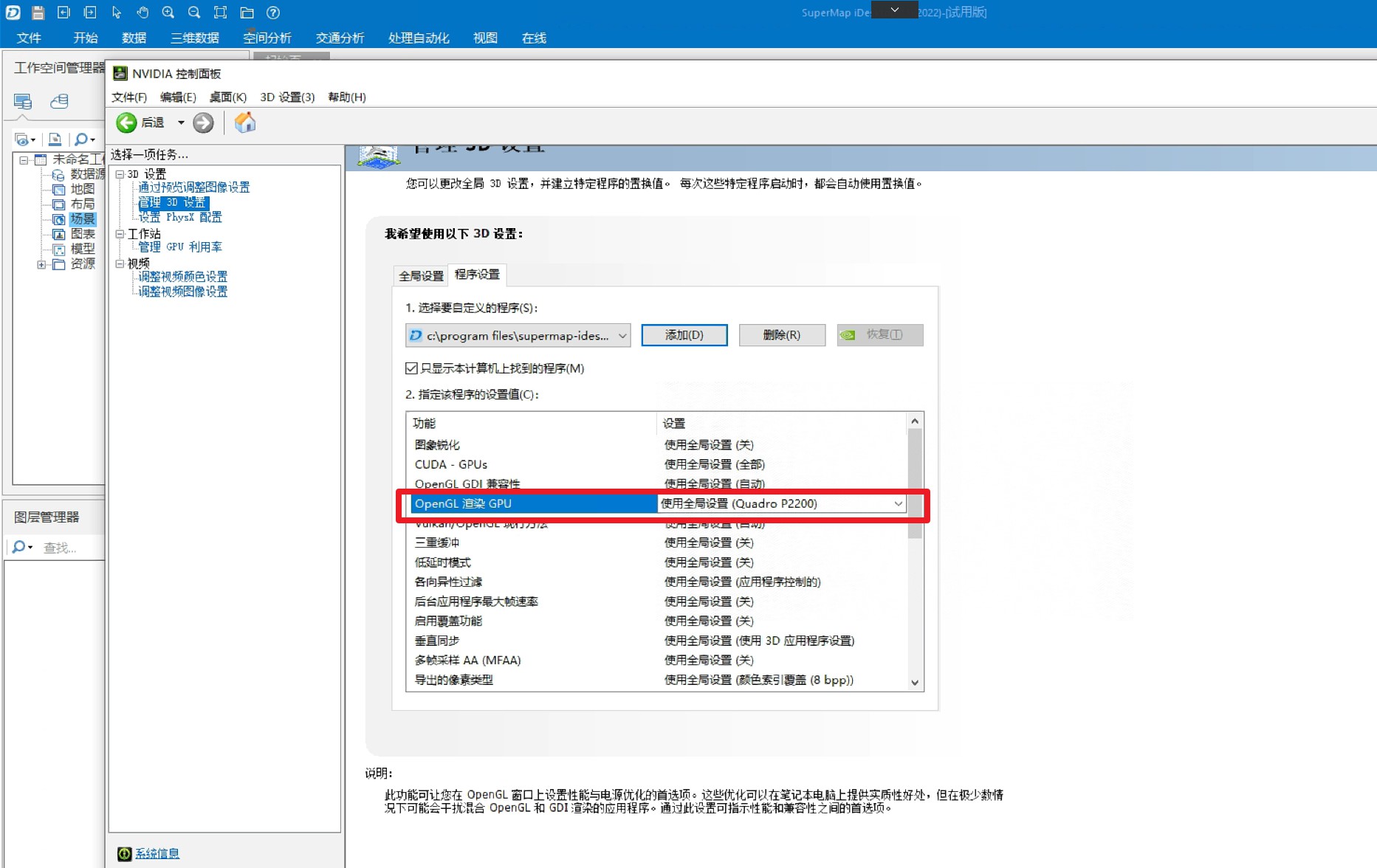1377x868 pixels.
Task: Collapse the 工作站 tree node
Action: pyautogui.click(x=120, y=234)
